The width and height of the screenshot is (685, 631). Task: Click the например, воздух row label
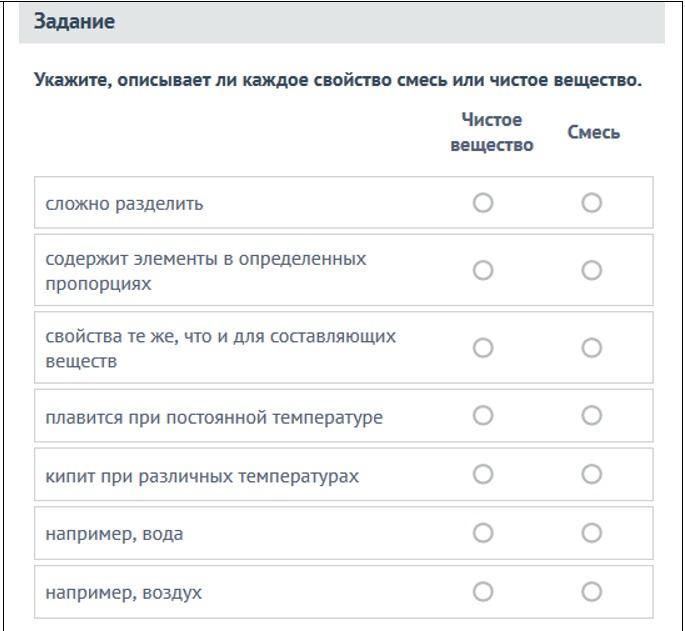point(124,593)
